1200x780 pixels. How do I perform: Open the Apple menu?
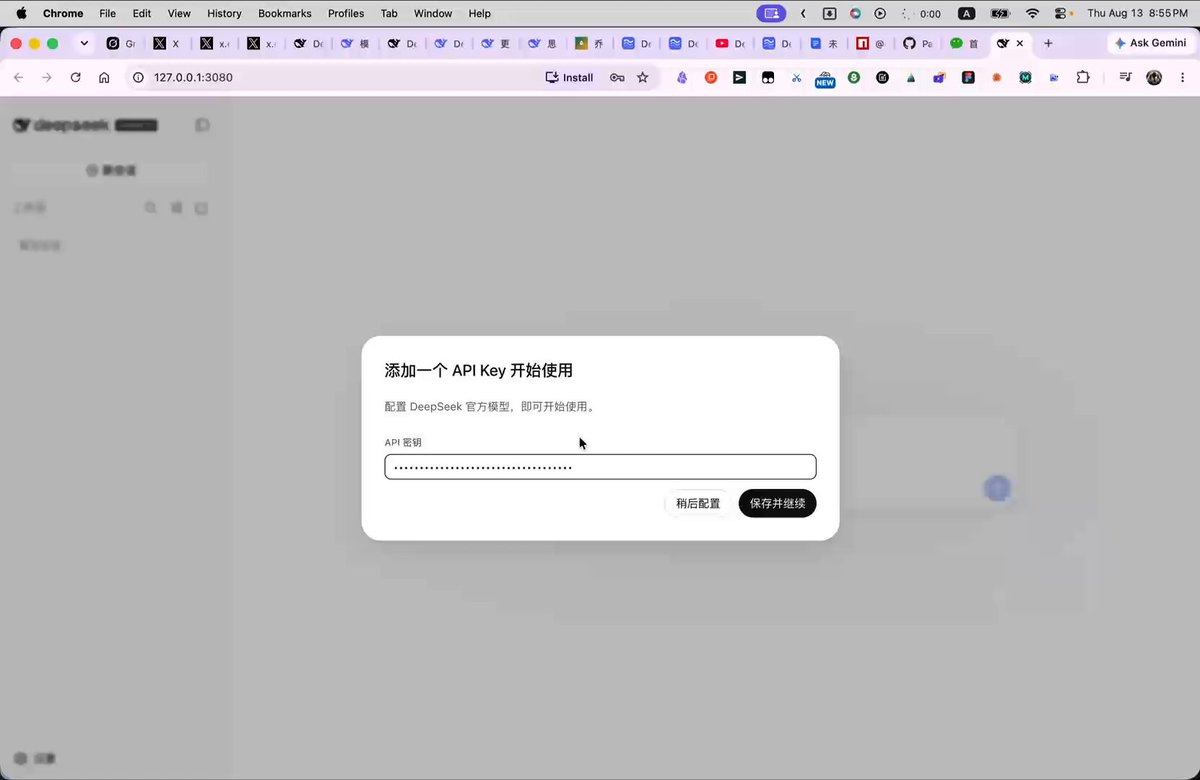click(21, 13)
